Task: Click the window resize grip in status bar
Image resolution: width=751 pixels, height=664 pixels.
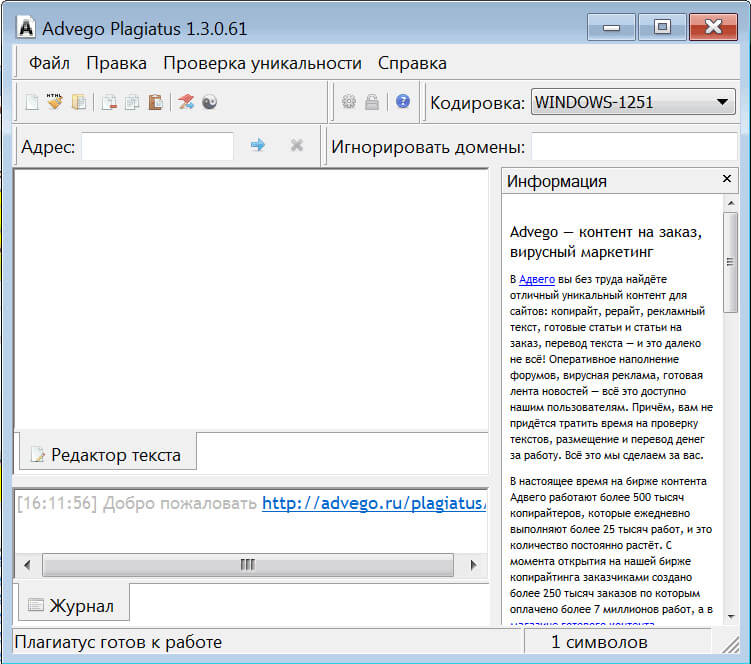Action: tap(731, 645)
